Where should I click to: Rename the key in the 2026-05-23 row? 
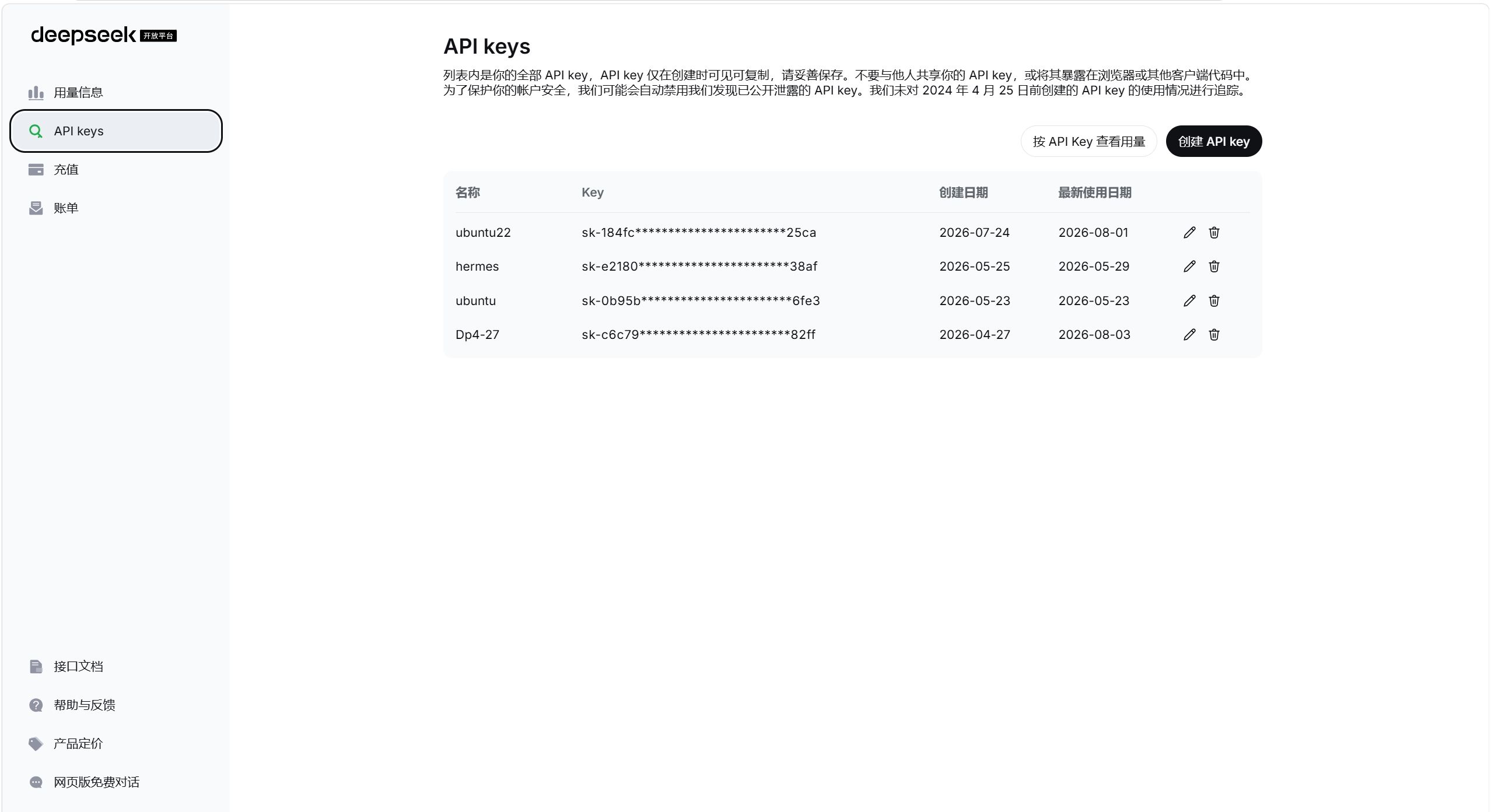1189,301
